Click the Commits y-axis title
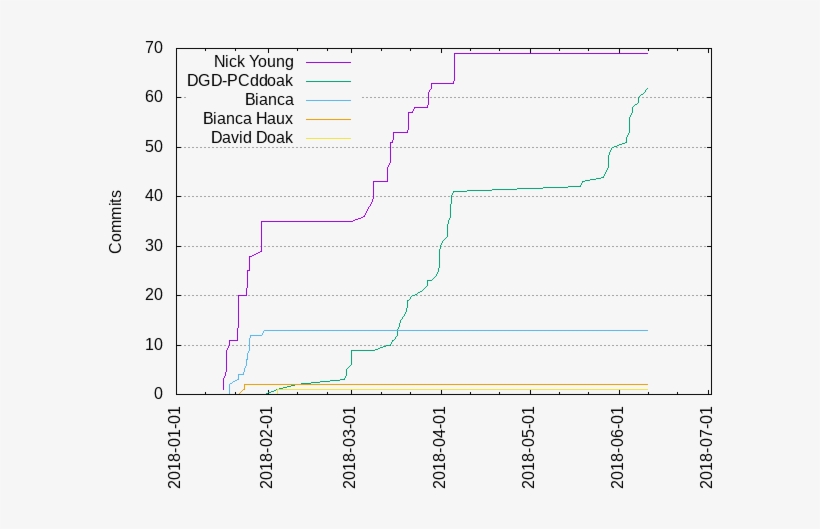The image size is (820, 529). point(116,221)
